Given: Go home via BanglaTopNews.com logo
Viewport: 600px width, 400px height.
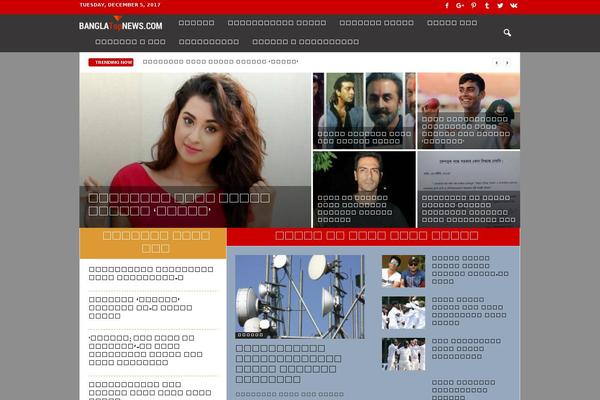Looking at the screenshot, I should pyautogui.click(x=121, y=24).
